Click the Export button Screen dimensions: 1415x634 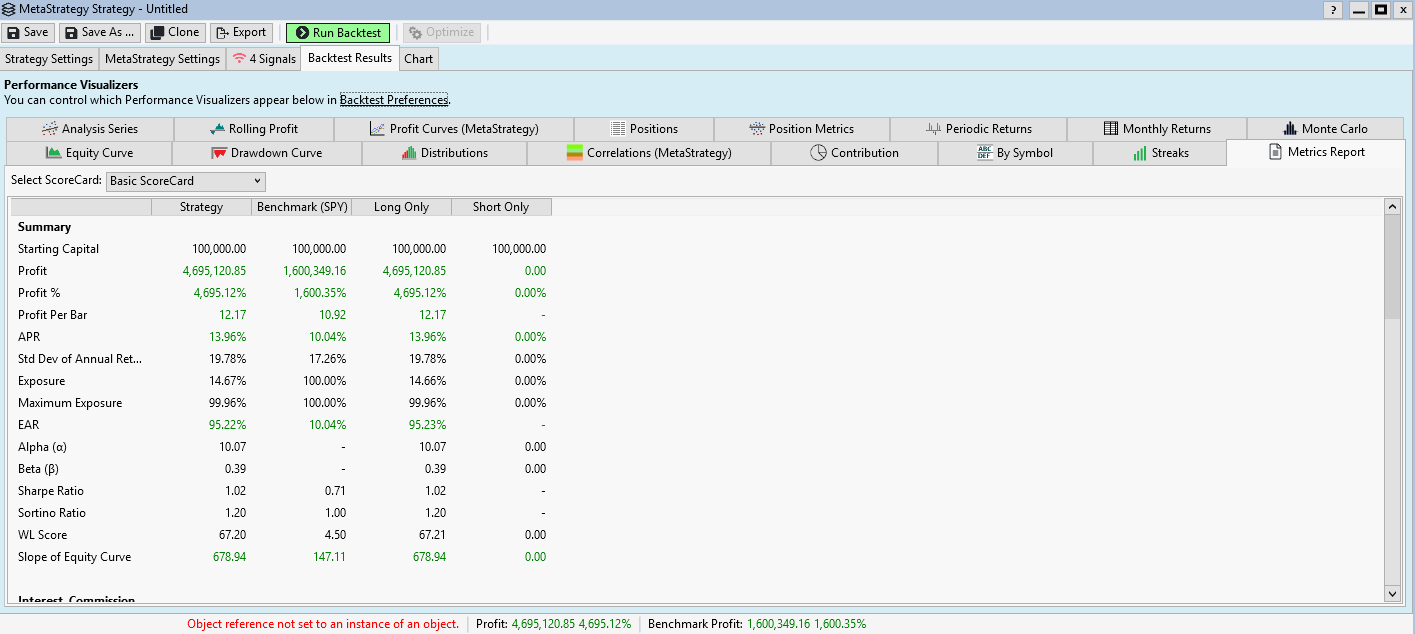point(240,33)
